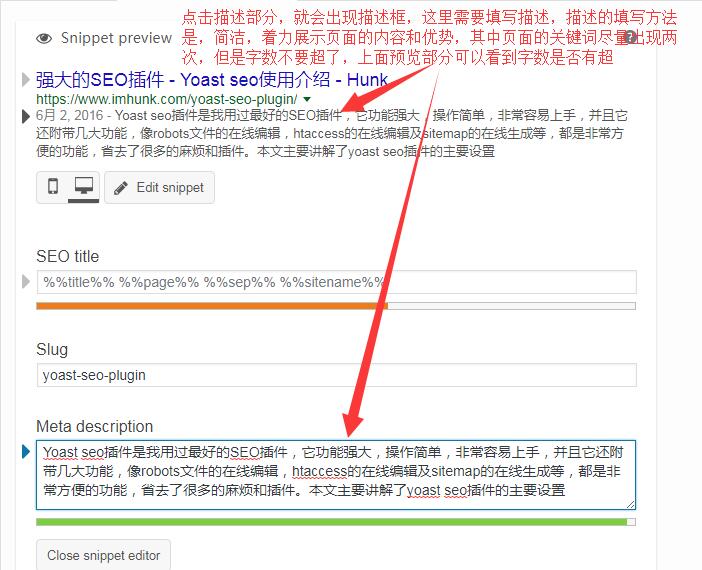Focus the Slug input field
This screenshot has width=702, height=570.
(x=336, y=375)
